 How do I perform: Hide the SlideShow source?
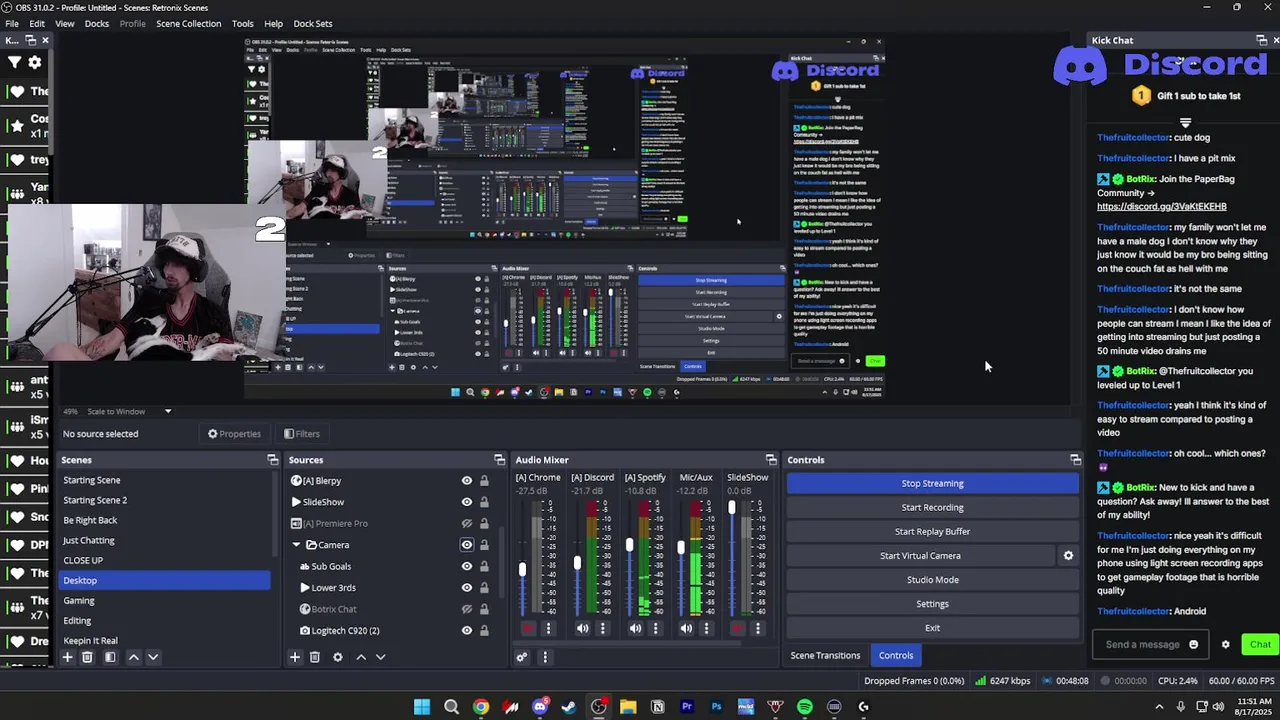(x=466, y=502)
